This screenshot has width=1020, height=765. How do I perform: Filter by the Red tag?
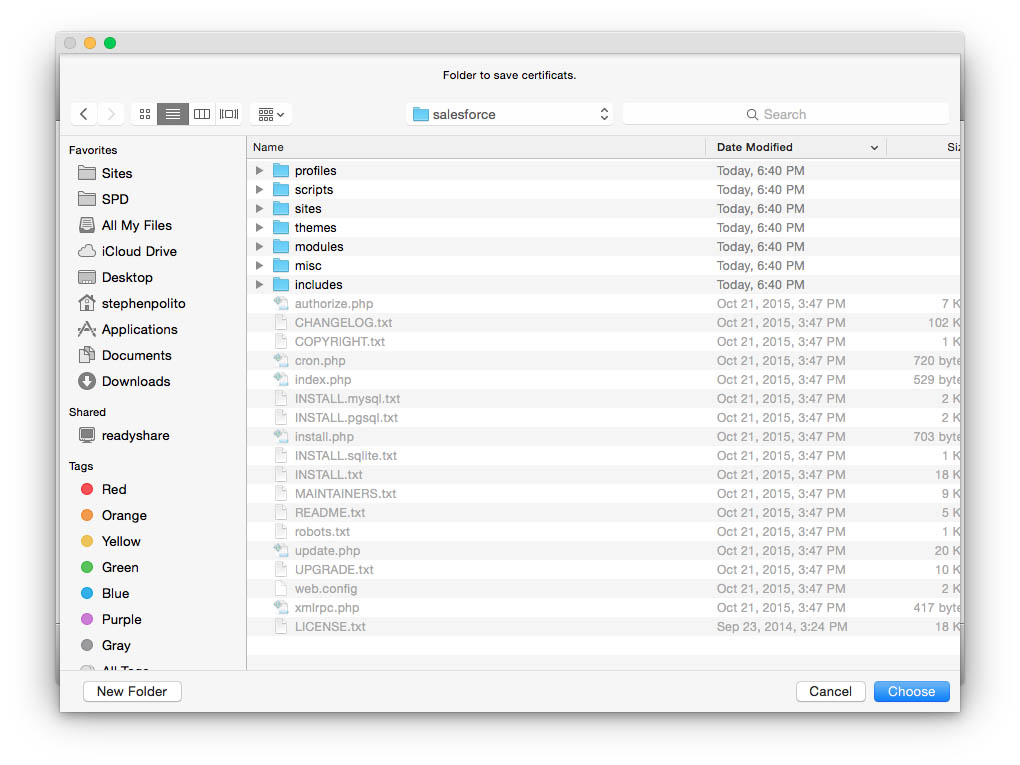coord(114,489)
